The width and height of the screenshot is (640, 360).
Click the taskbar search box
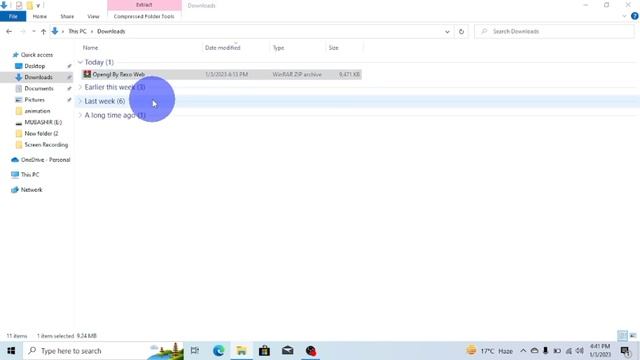pos(103,351)
